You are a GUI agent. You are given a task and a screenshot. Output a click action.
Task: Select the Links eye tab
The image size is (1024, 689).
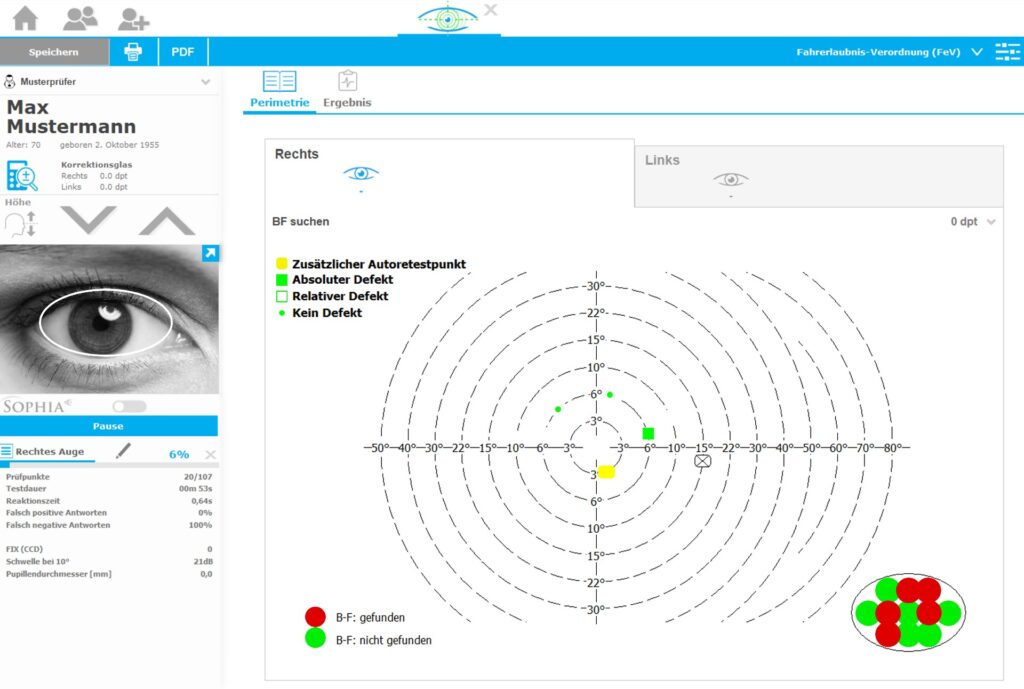click(x=819, y=176)
